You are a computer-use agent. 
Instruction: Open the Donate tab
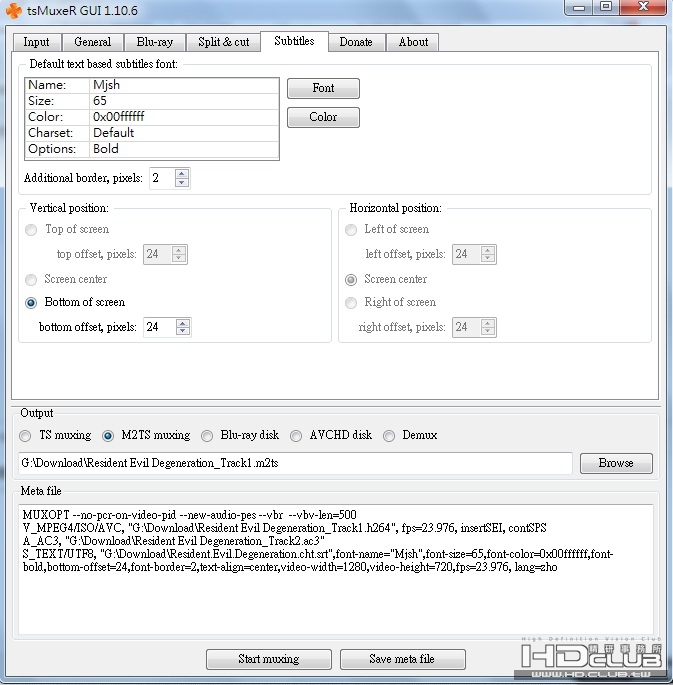pyautogui.click(x=356, y=42)
